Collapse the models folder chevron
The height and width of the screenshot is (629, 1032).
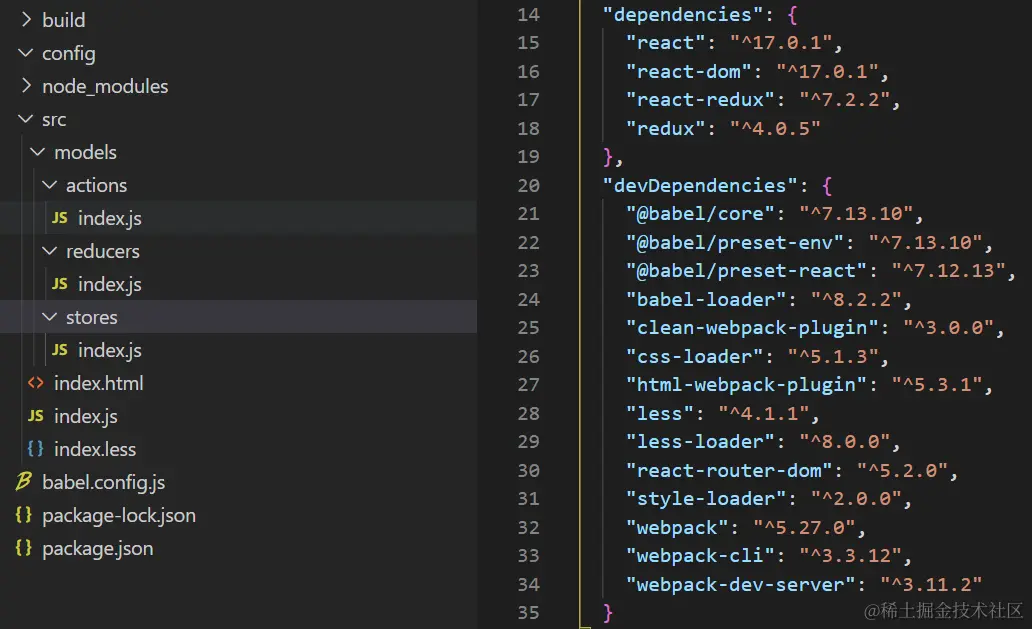coord(38,152)
